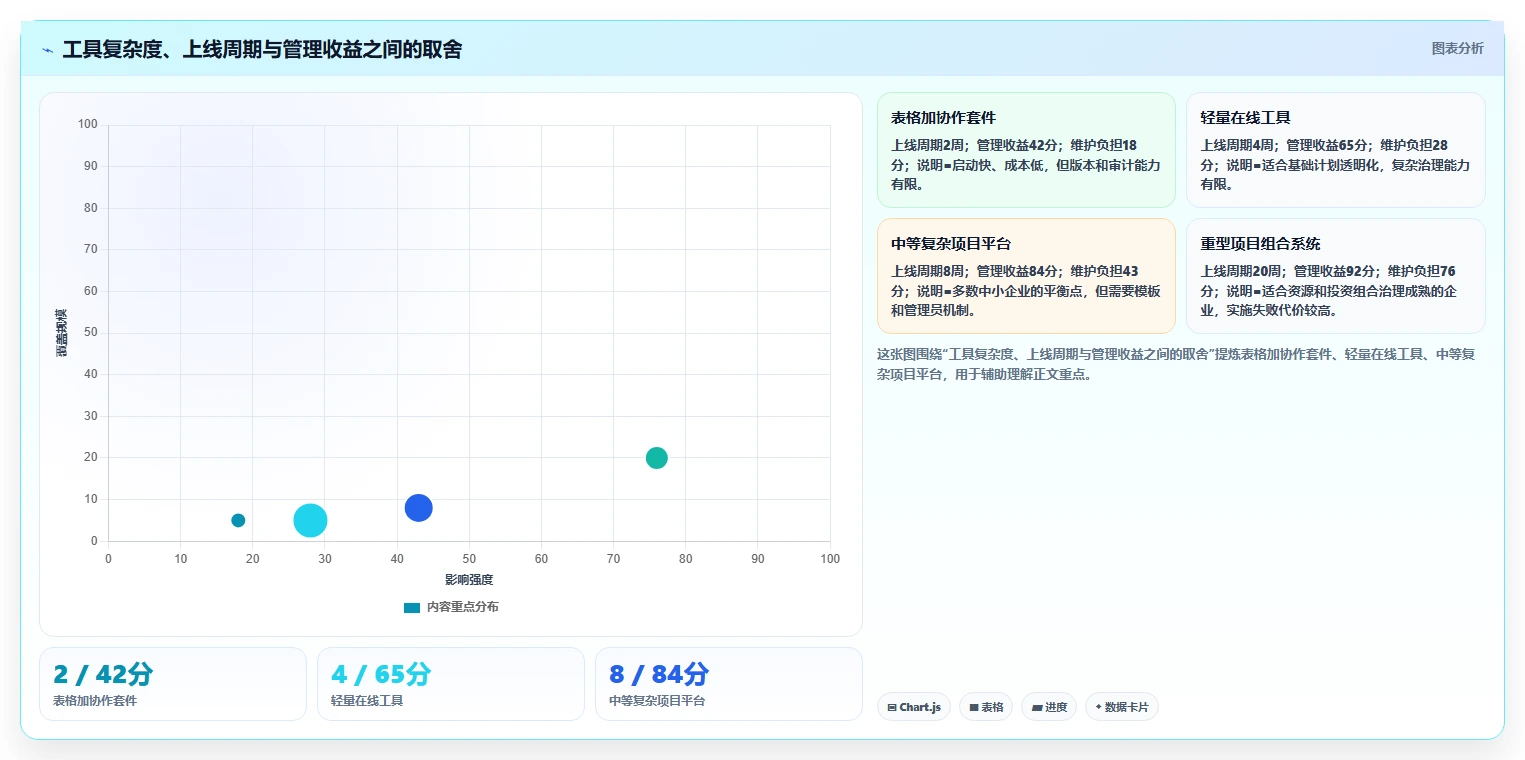Screen dimensions: 1525x760
Task: Open the 中等复杂项目平台 info card
Action: [1026, 276]
